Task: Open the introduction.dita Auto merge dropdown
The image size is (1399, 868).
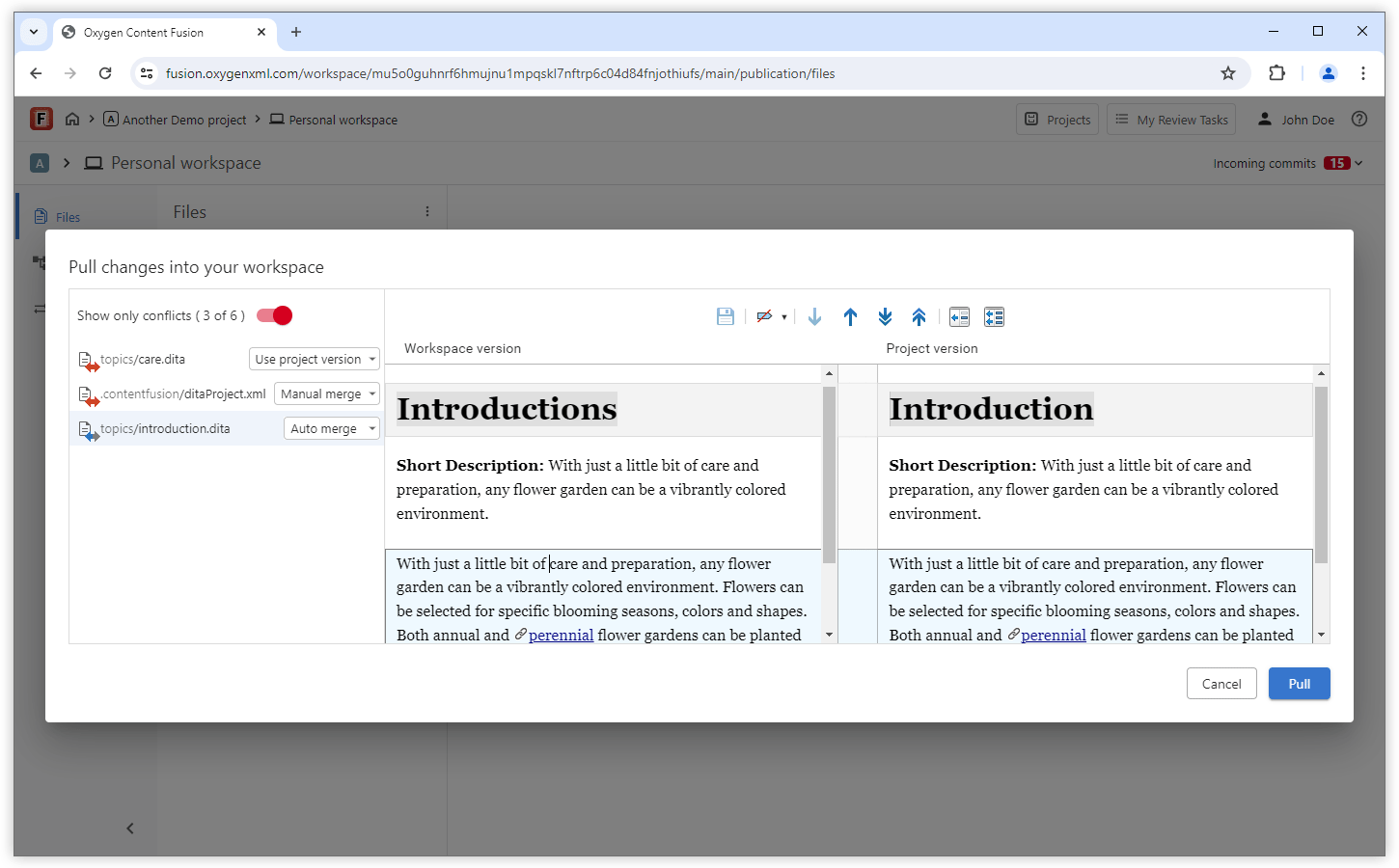Action: [332, 428]
